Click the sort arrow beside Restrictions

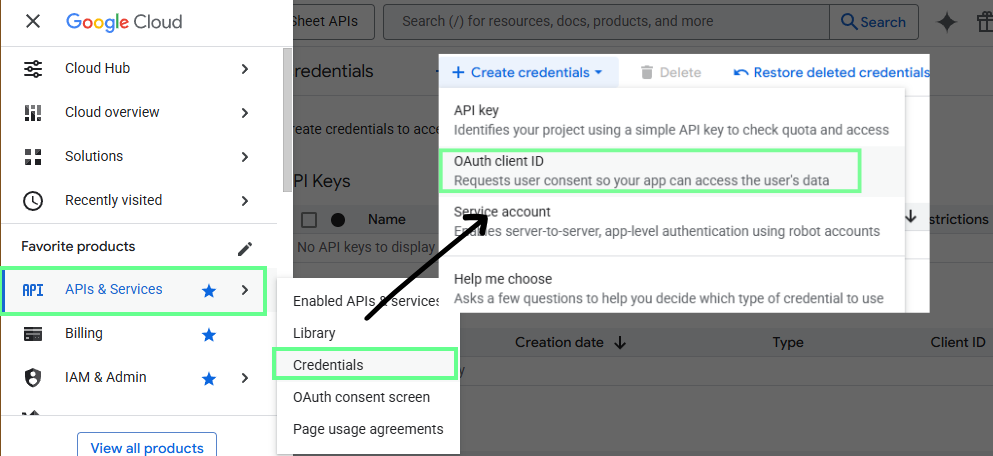pyautogui.click(x=911, y=217)
